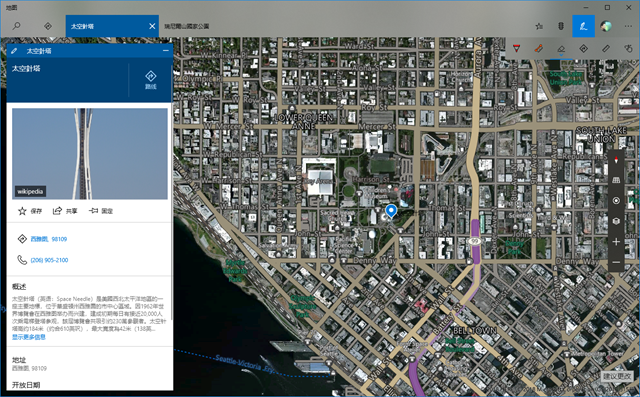
Task: Toggle touch writing hand icon
Action: (629, 49)
